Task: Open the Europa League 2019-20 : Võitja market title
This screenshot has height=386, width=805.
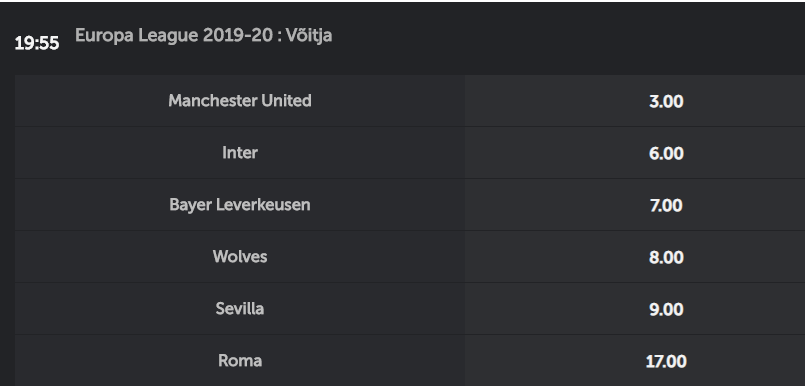Action: click(203, 35)
